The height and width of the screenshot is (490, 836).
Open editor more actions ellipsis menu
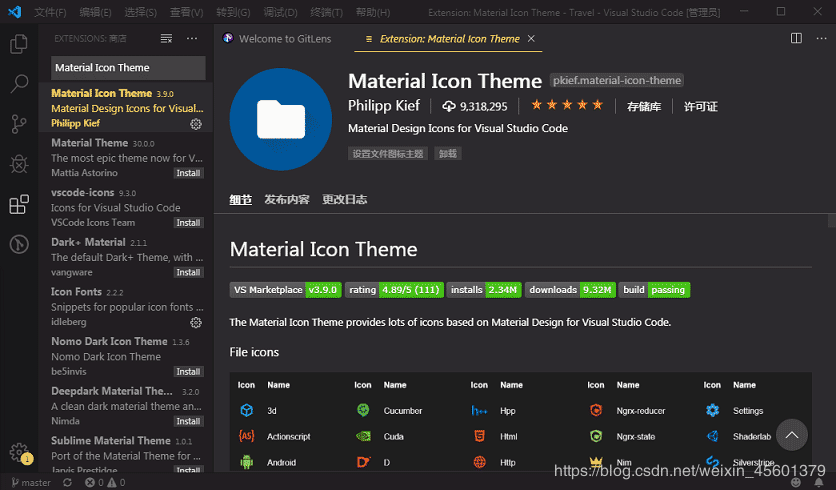[819, 38]
